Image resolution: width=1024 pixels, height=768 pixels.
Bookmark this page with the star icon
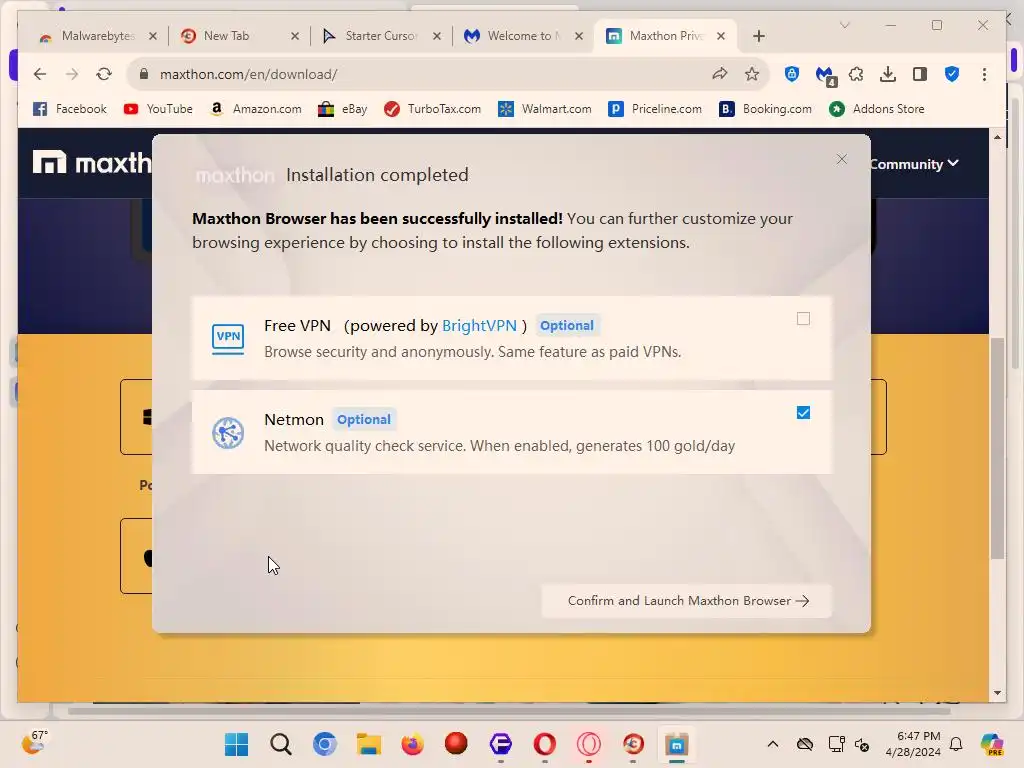(752, 74)
